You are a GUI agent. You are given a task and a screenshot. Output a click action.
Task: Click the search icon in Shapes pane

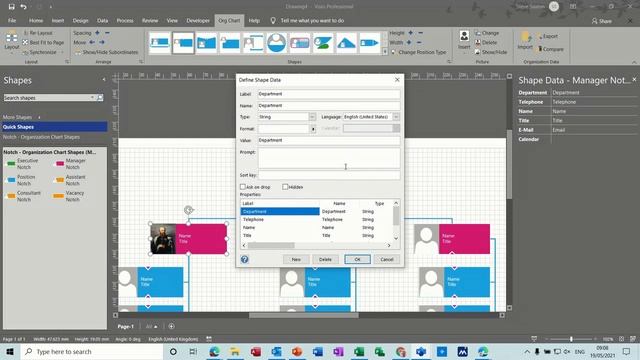(100, 98)
